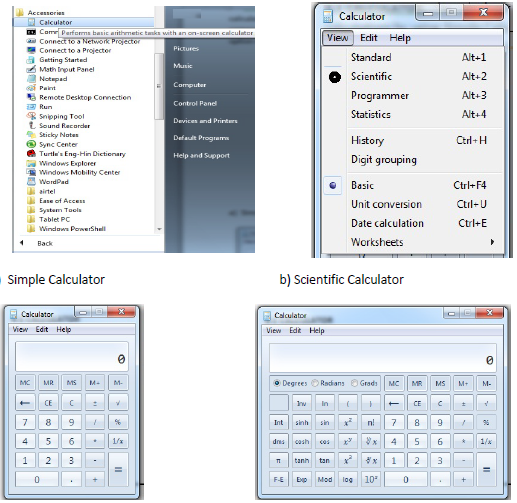This screenshot has height=503, width=517.
Task: Open Help and Support
Action: 201,155
